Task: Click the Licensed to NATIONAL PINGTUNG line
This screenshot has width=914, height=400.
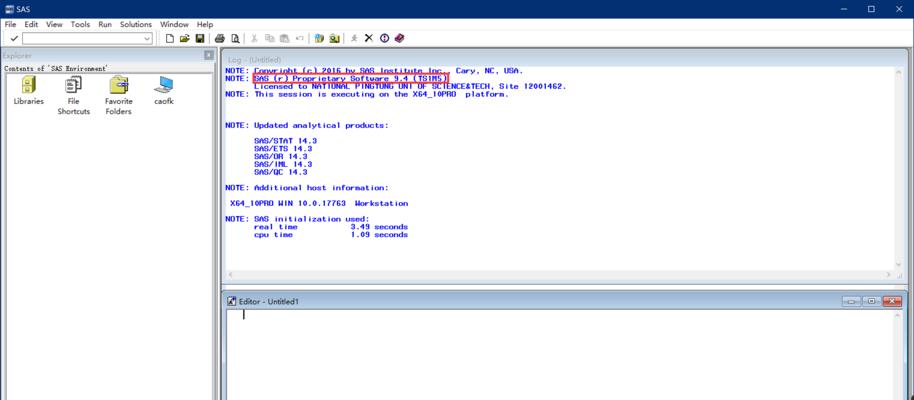Action: pyautogui.click(x=410, y=86)
